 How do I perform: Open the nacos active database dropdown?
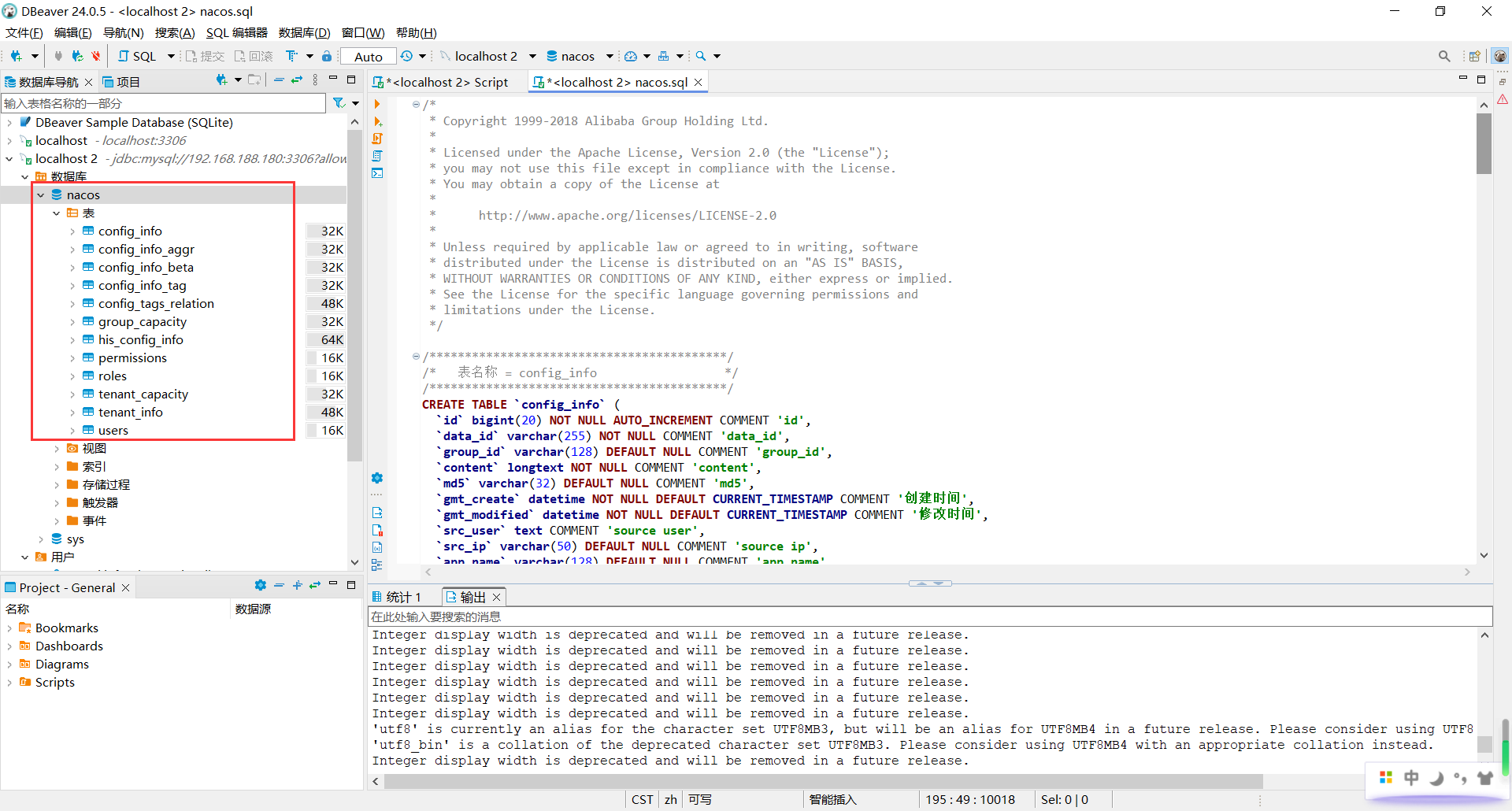click(x=610, y=56)
